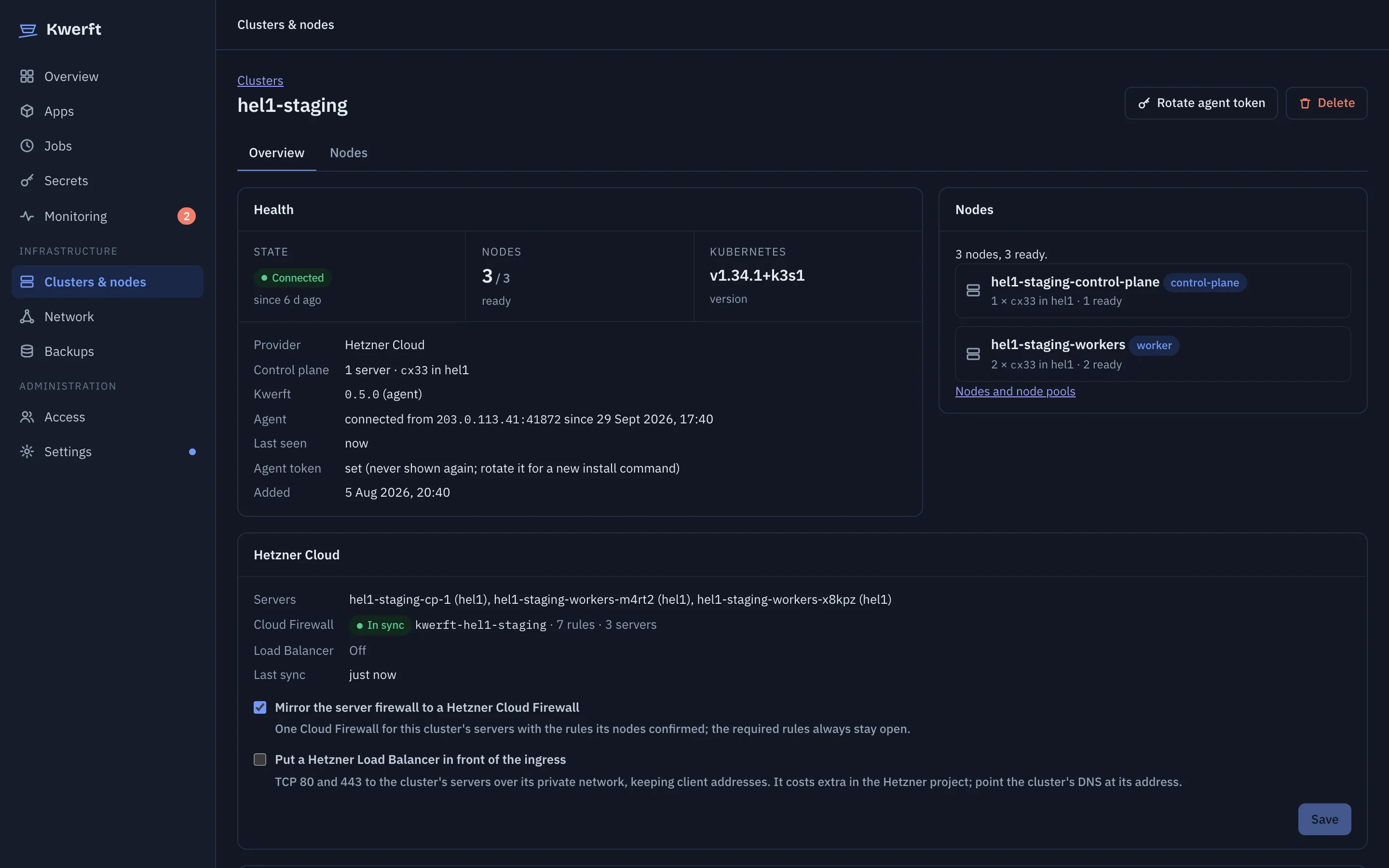Select the Overview tab of hel1-staging
The width and height of the screenshot is (1389, 868).
(x=277, y=153)
